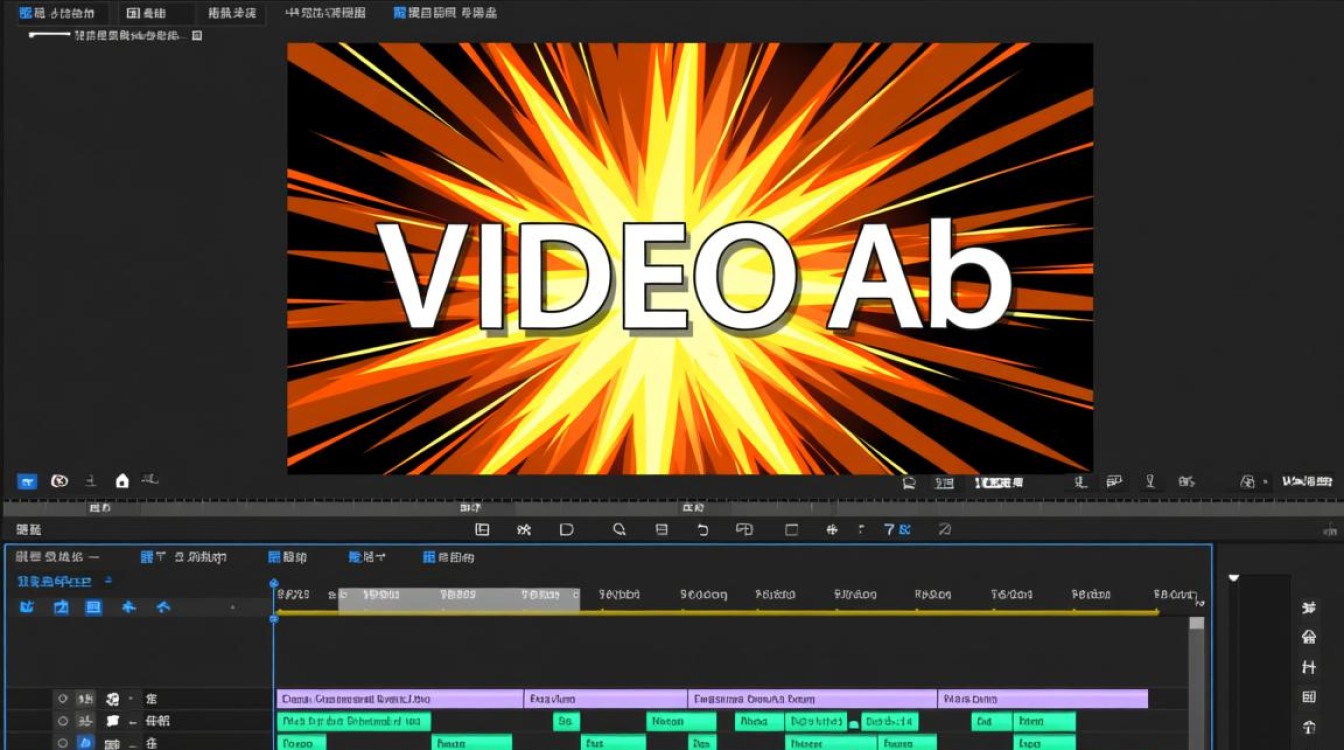Select the last purple clip on the top track
Screen dimensions: 1344x750
click(x=1043, y=699)
